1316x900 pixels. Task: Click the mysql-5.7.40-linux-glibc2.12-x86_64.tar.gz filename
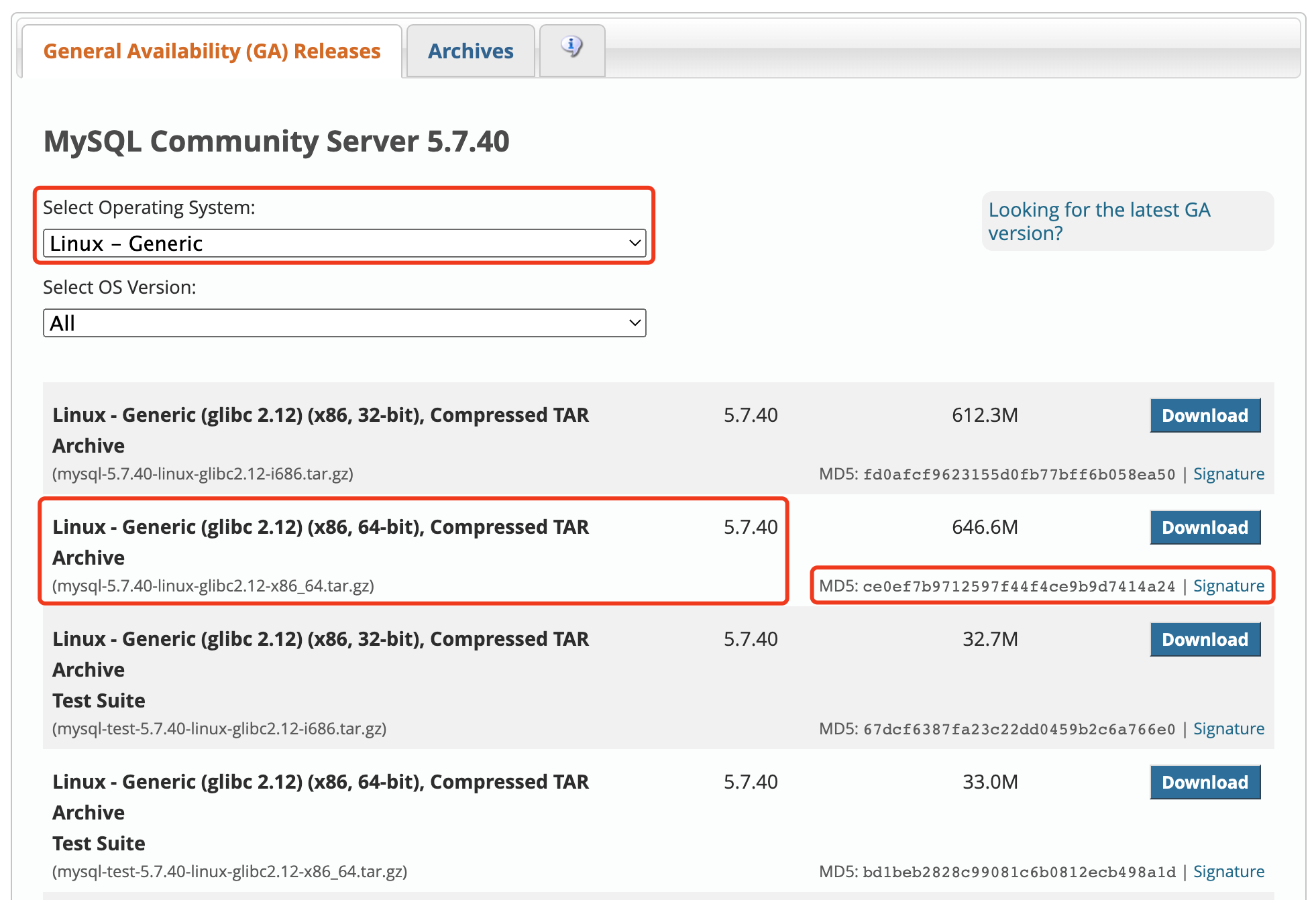point(213,586)
